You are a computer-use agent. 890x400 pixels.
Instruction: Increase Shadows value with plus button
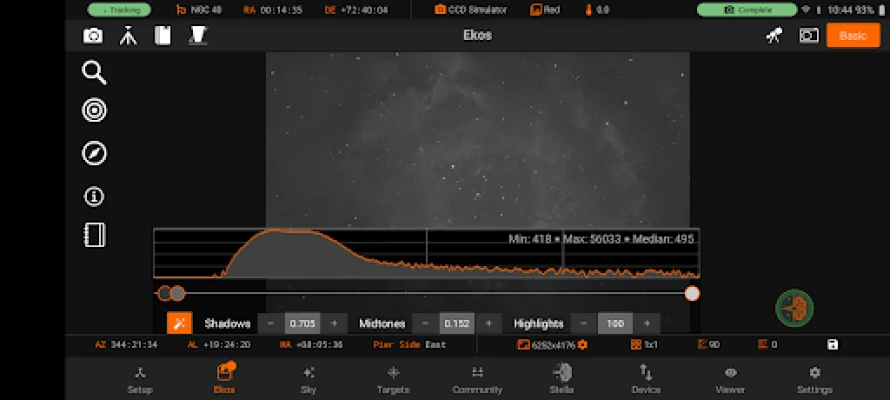coord(334,323)
